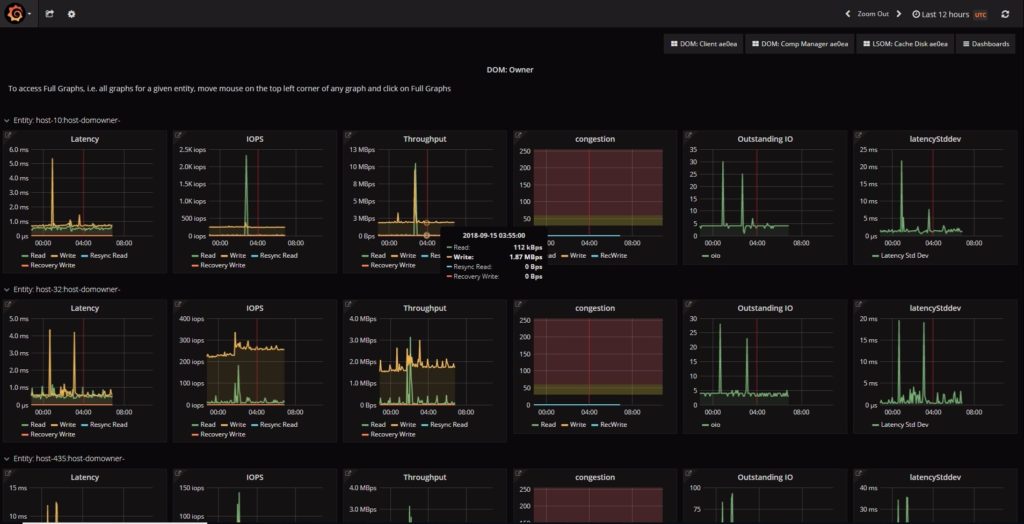Click Read color swatch in host-32 Latency legend
Screen dimensions: 1024x524
(25, 425)
